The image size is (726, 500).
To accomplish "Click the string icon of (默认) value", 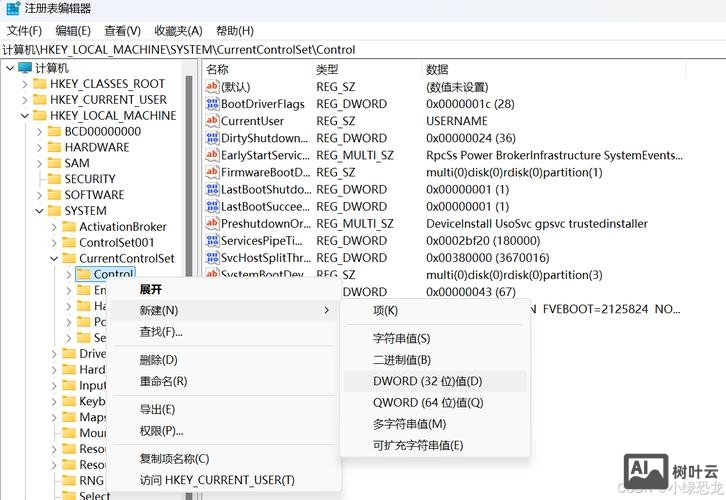I will pyautogui.click(x=212, y=87).
